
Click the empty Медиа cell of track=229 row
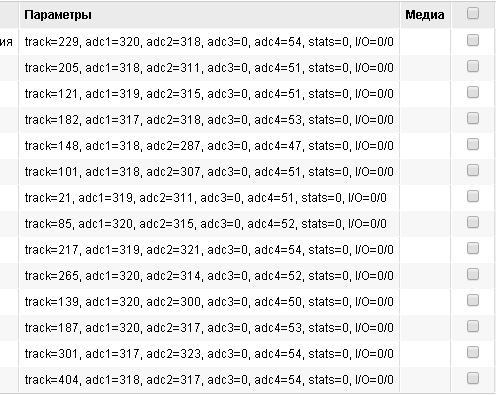[425, 42]
